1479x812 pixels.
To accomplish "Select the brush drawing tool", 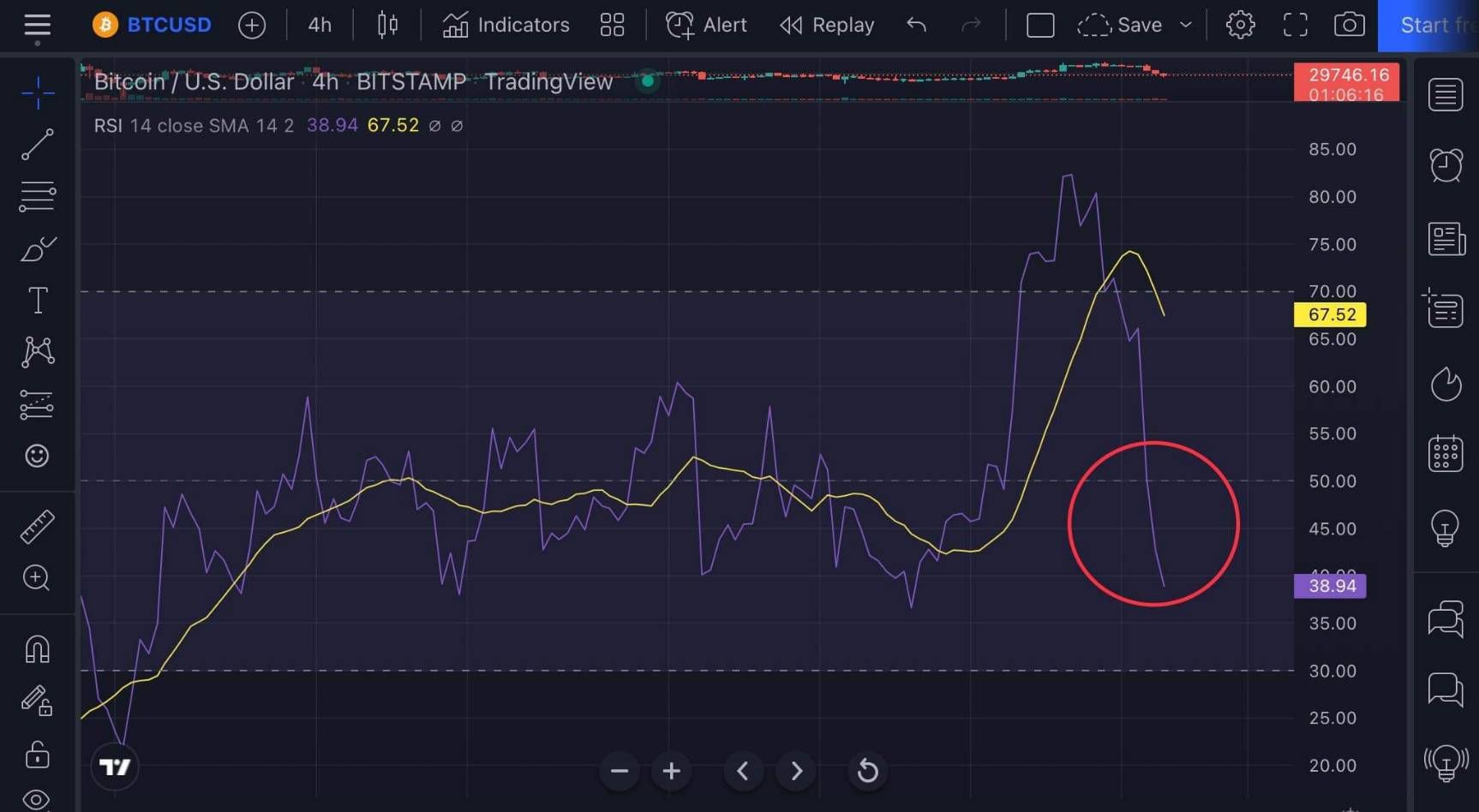I will click(37, 249).
